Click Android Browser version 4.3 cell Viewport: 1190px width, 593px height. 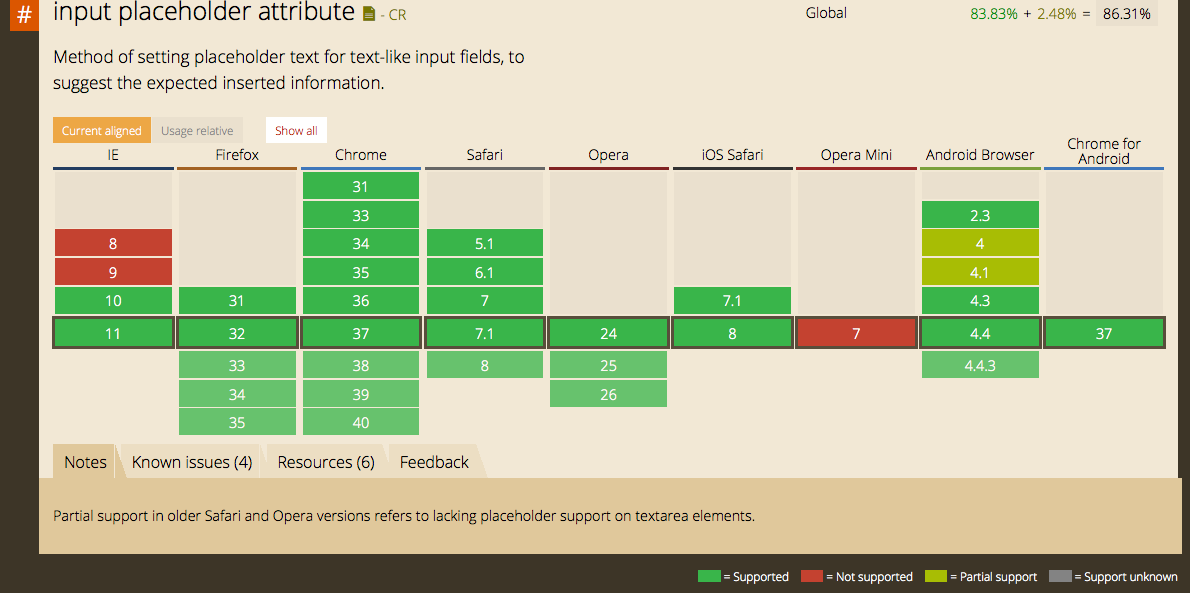point(980,301)
